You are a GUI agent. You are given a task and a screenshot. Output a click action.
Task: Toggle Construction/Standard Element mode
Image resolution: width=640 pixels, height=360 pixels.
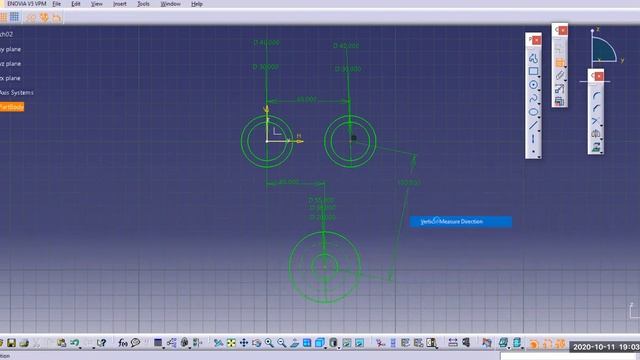coord(31,17)
